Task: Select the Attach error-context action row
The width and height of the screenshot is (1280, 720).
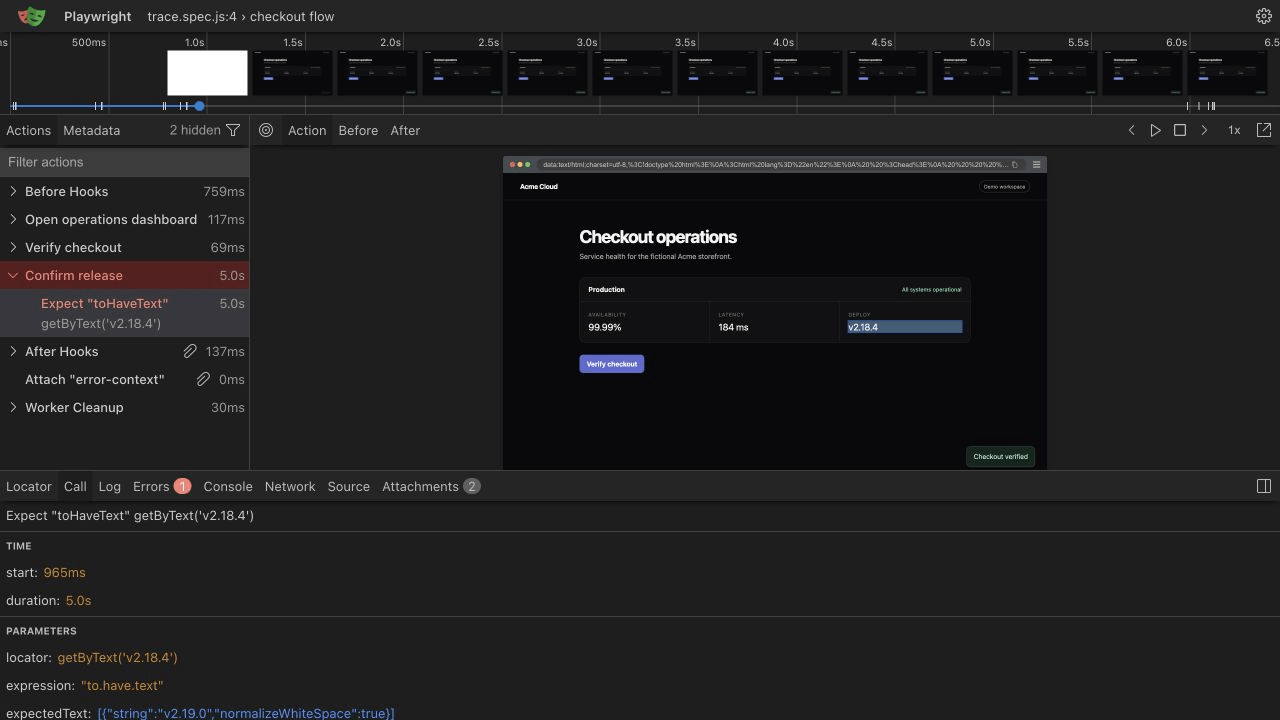Action: click(124, 379)
